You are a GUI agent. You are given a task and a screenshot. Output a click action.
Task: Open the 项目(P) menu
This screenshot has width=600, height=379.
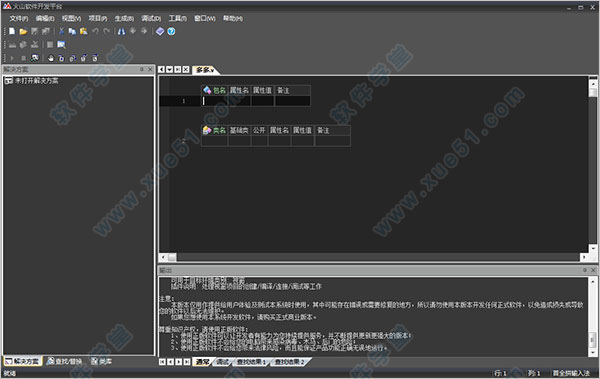[98, 18]
